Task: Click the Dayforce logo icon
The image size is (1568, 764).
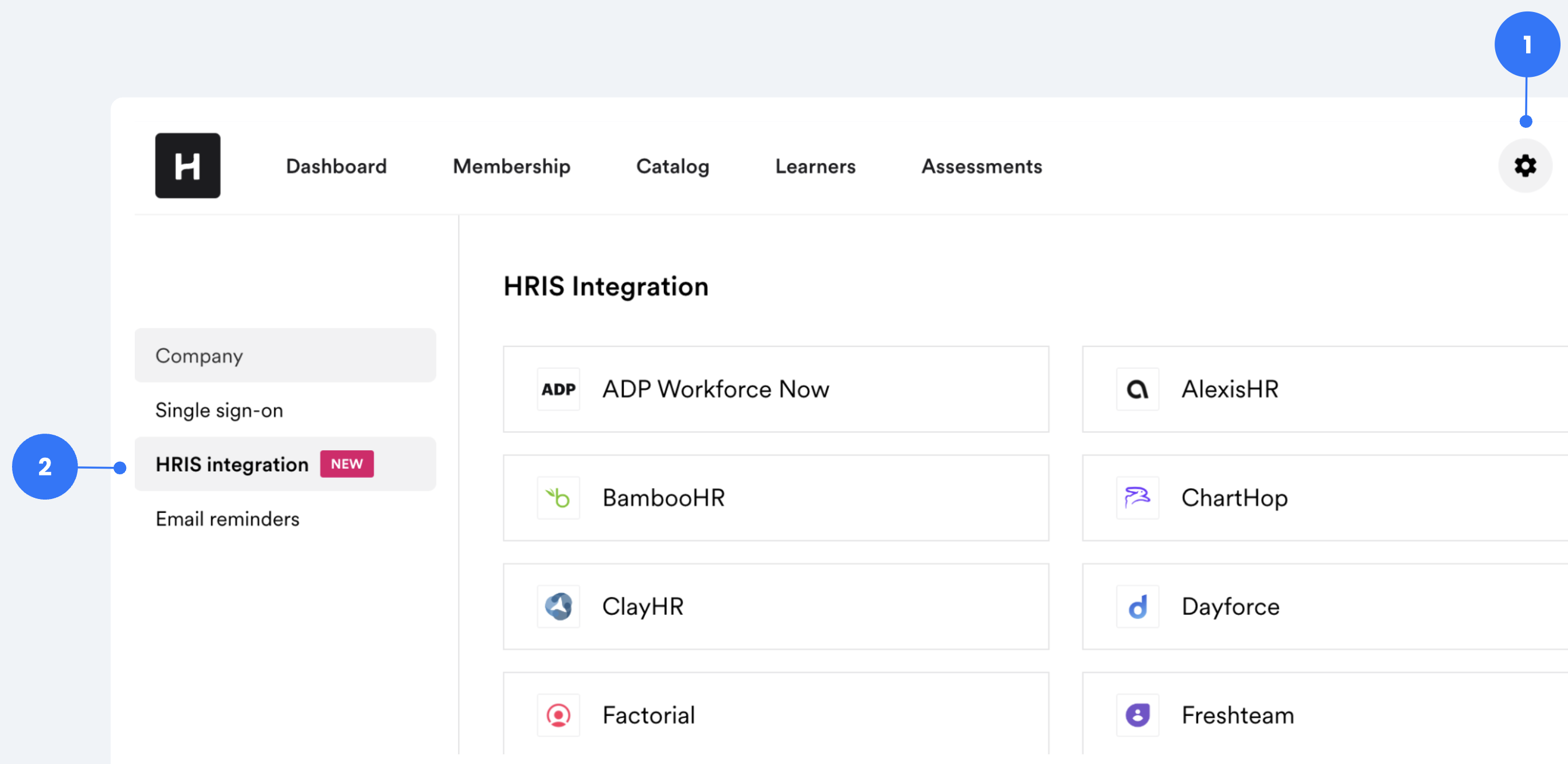Action: coord(1137,606)
